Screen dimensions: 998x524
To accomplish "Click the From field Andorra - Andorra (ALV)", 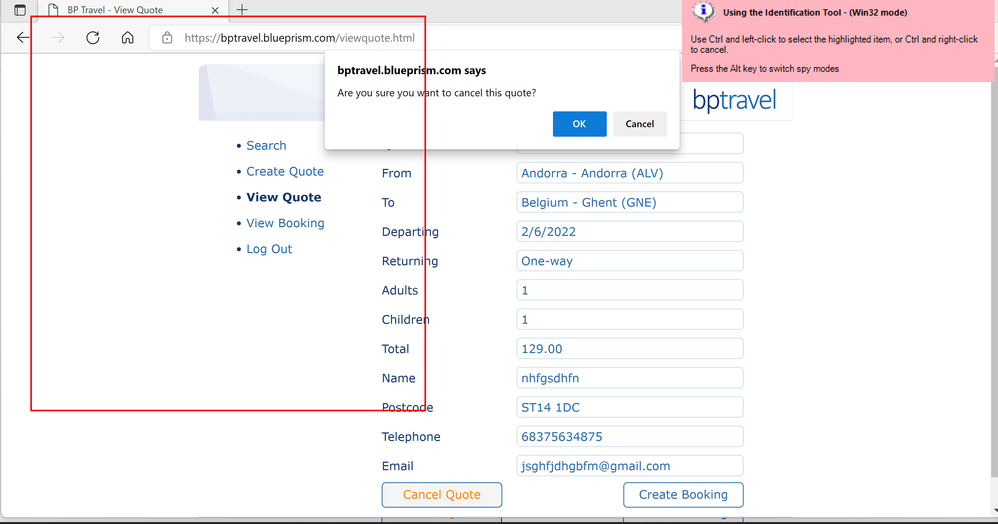I will pos(629,173).
